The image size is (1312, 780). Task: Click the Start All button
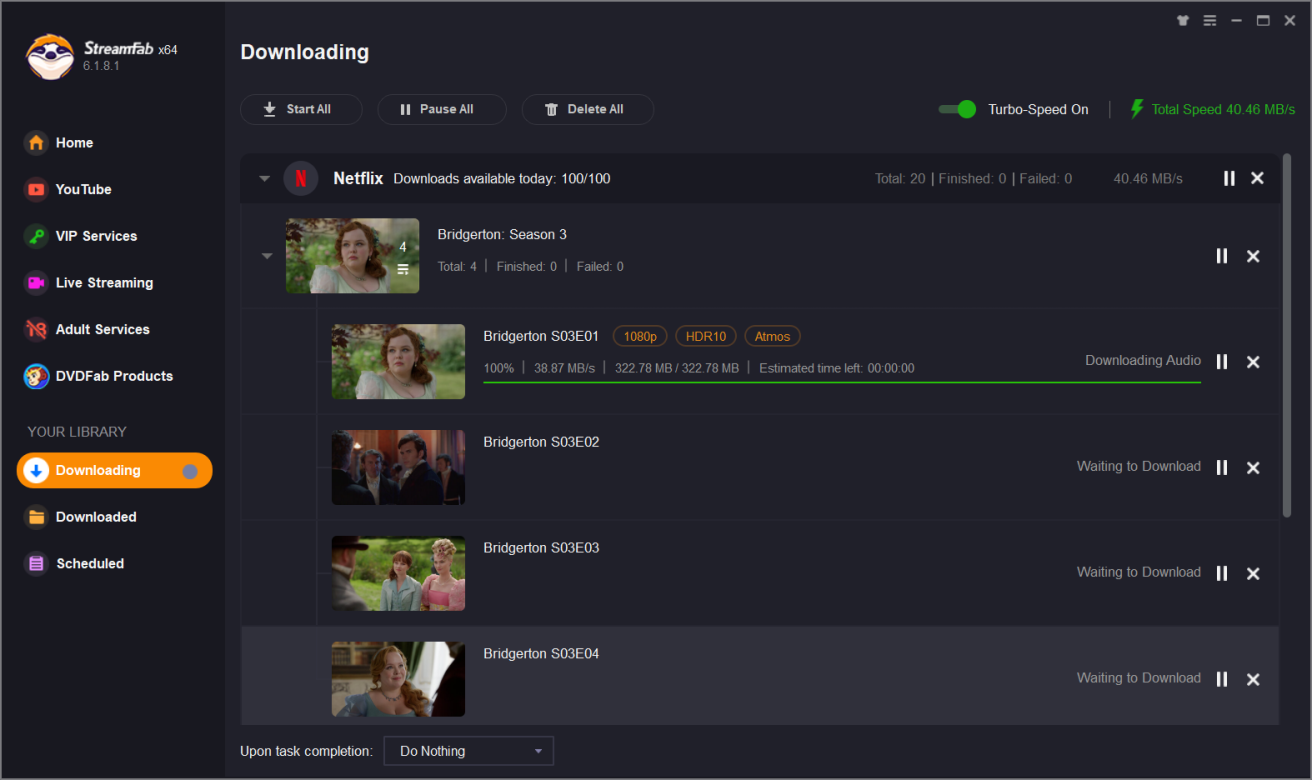[x=300, y=109]
